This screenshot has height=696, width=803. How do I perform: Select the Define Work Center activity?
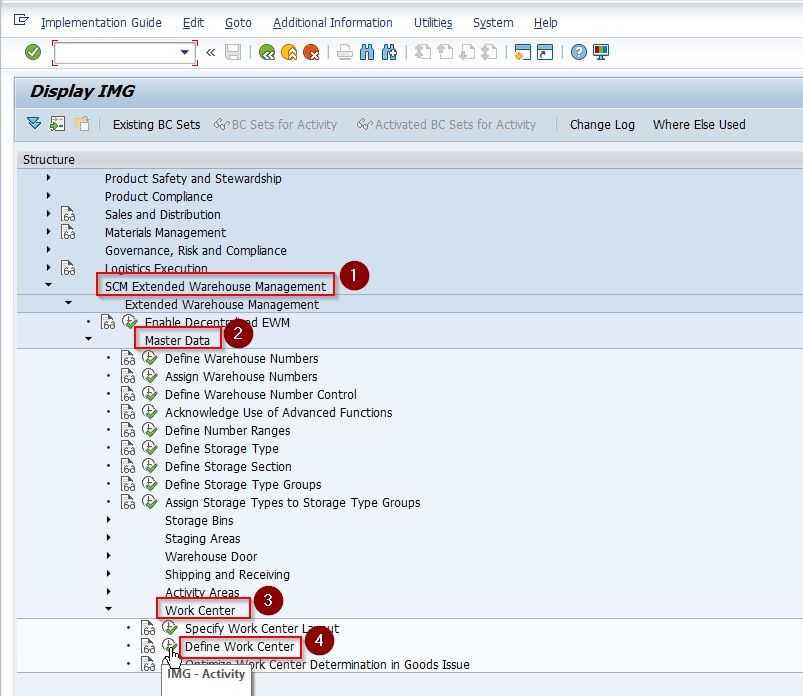(240, 646)
